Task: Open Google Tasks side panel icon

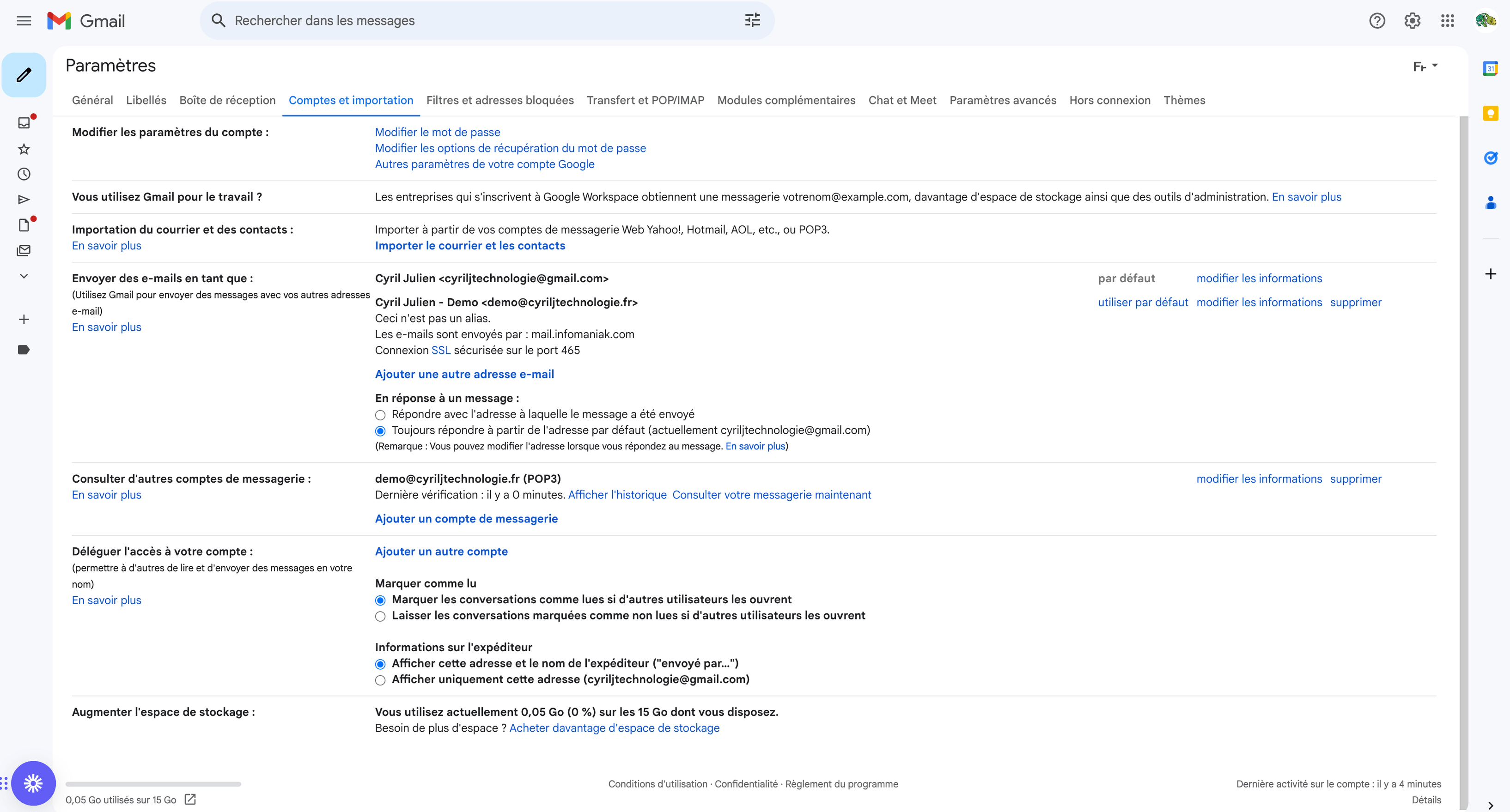Action: pyautogui.click(x=1490, y=158)
